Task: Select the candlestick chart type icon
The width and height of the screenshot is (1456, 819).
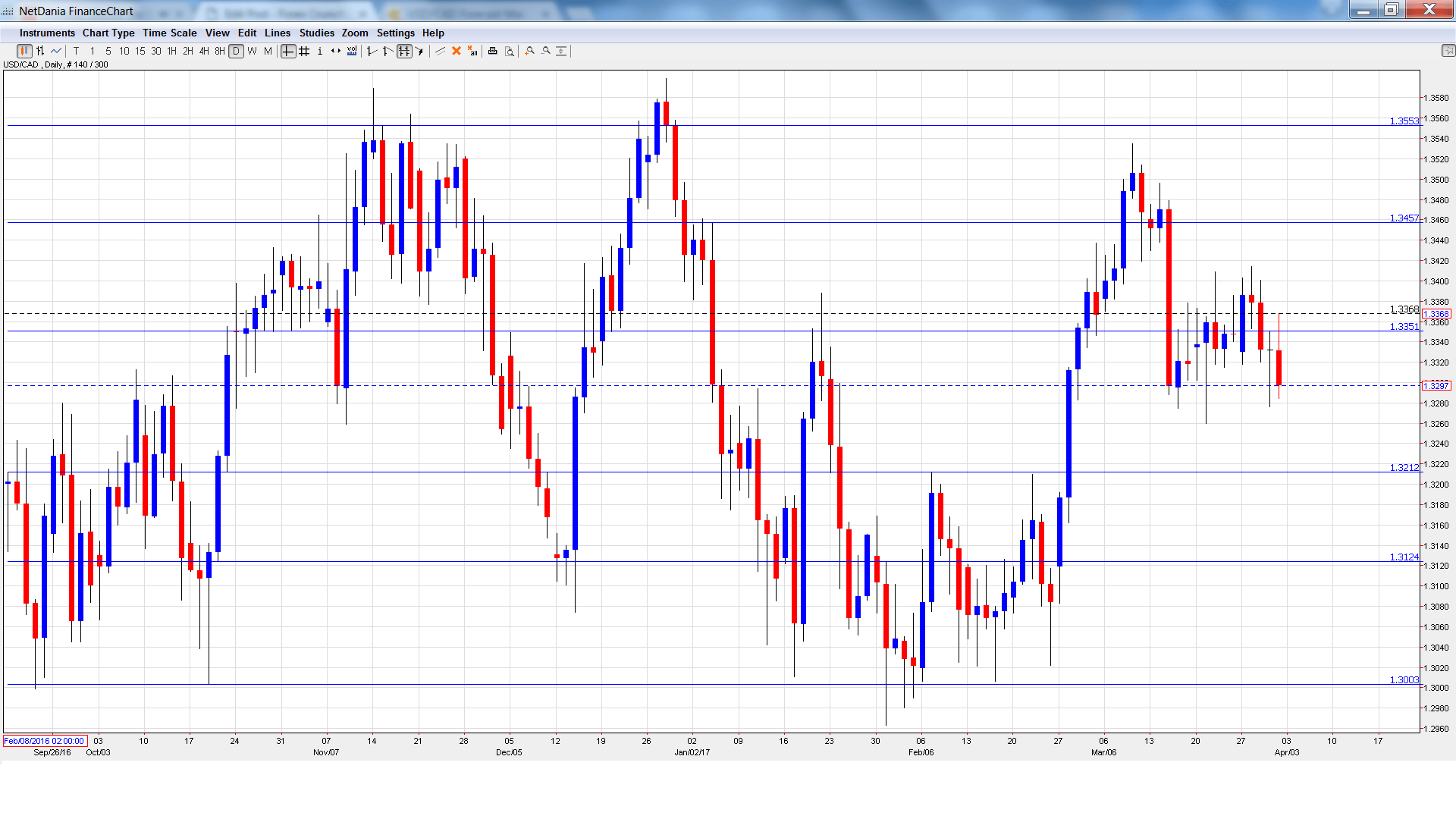Action: 24,51
